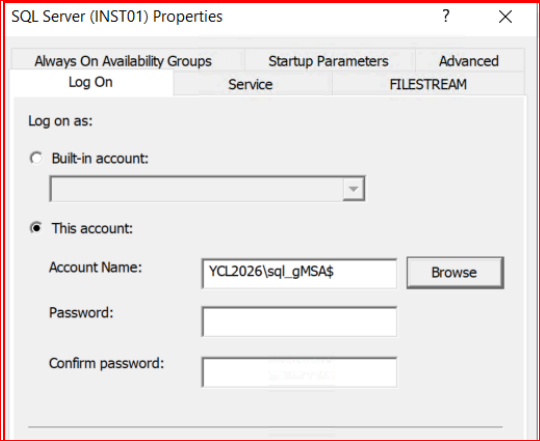
Task: Click the Browse button
Action: pos(455,273)
